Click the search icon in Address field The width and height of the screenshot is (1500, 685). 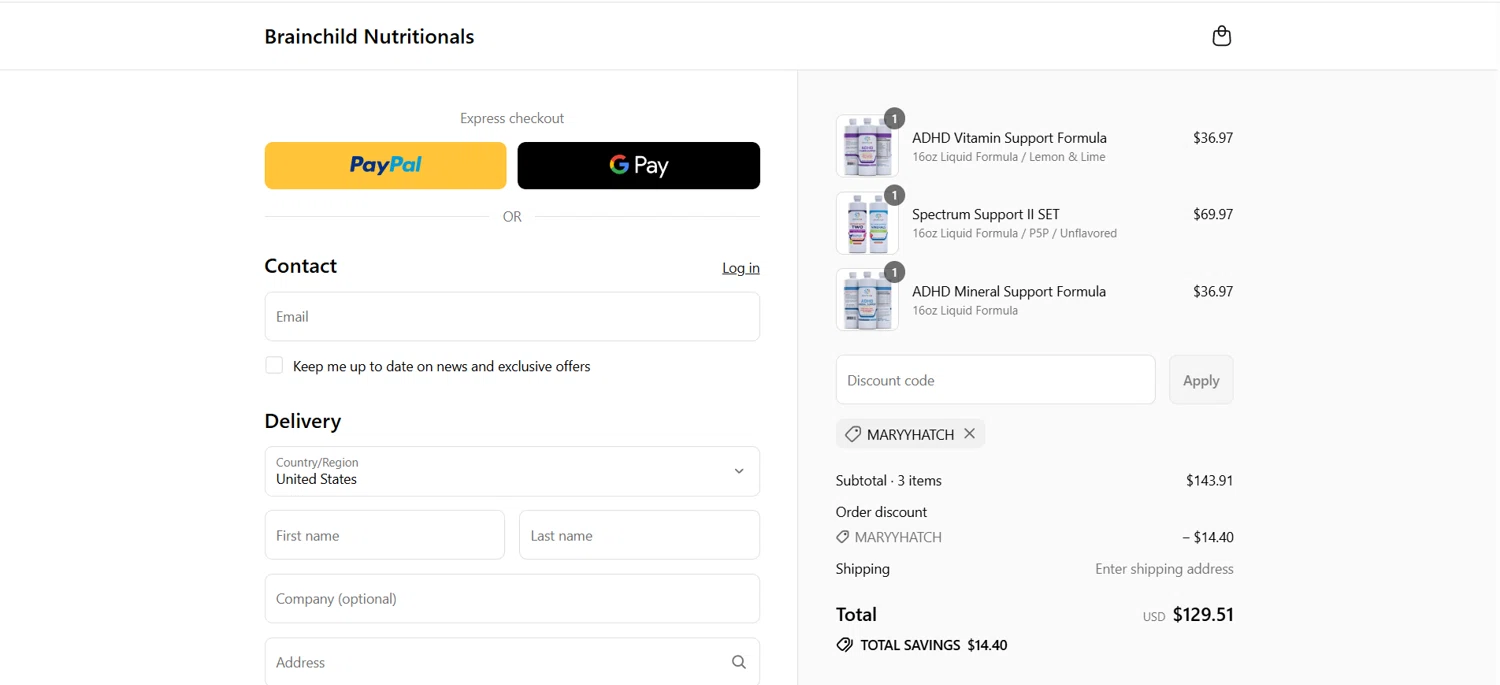[739, 662]
